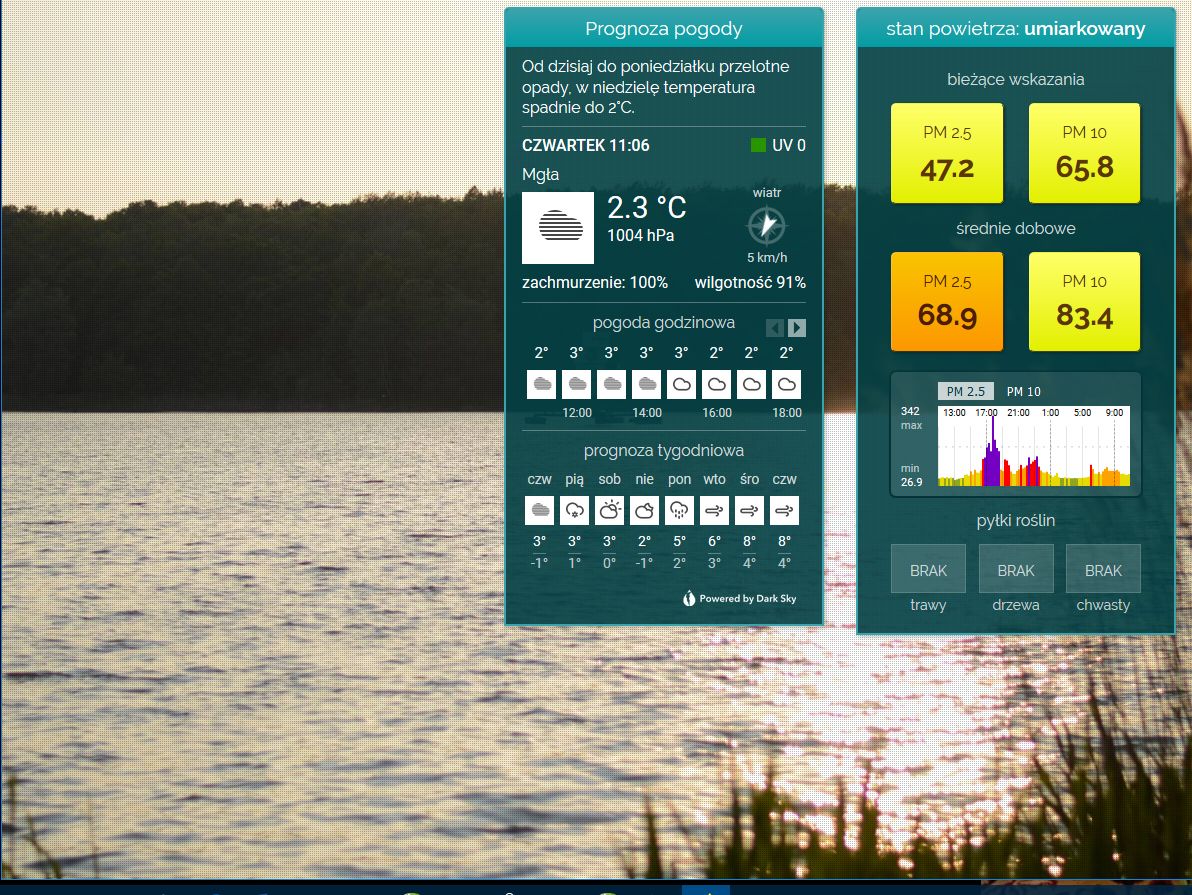
Task: Show next hours in hourly weather
Action: pyautogui.click(x=796, y=328)
